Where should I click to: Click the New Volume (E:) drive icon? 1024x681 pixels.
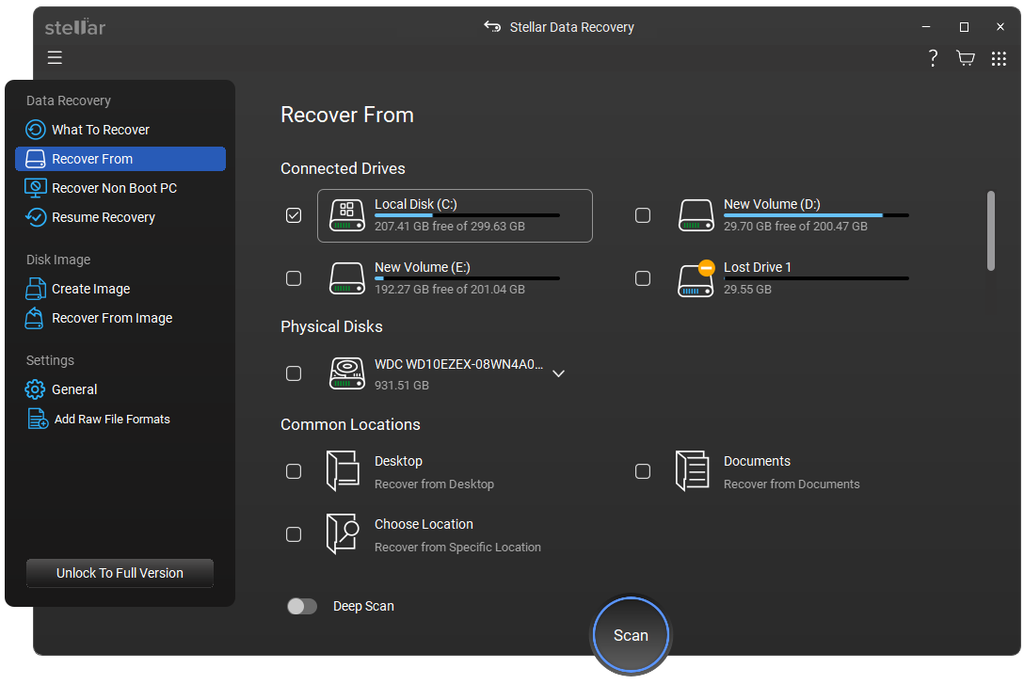pos(347,278)
